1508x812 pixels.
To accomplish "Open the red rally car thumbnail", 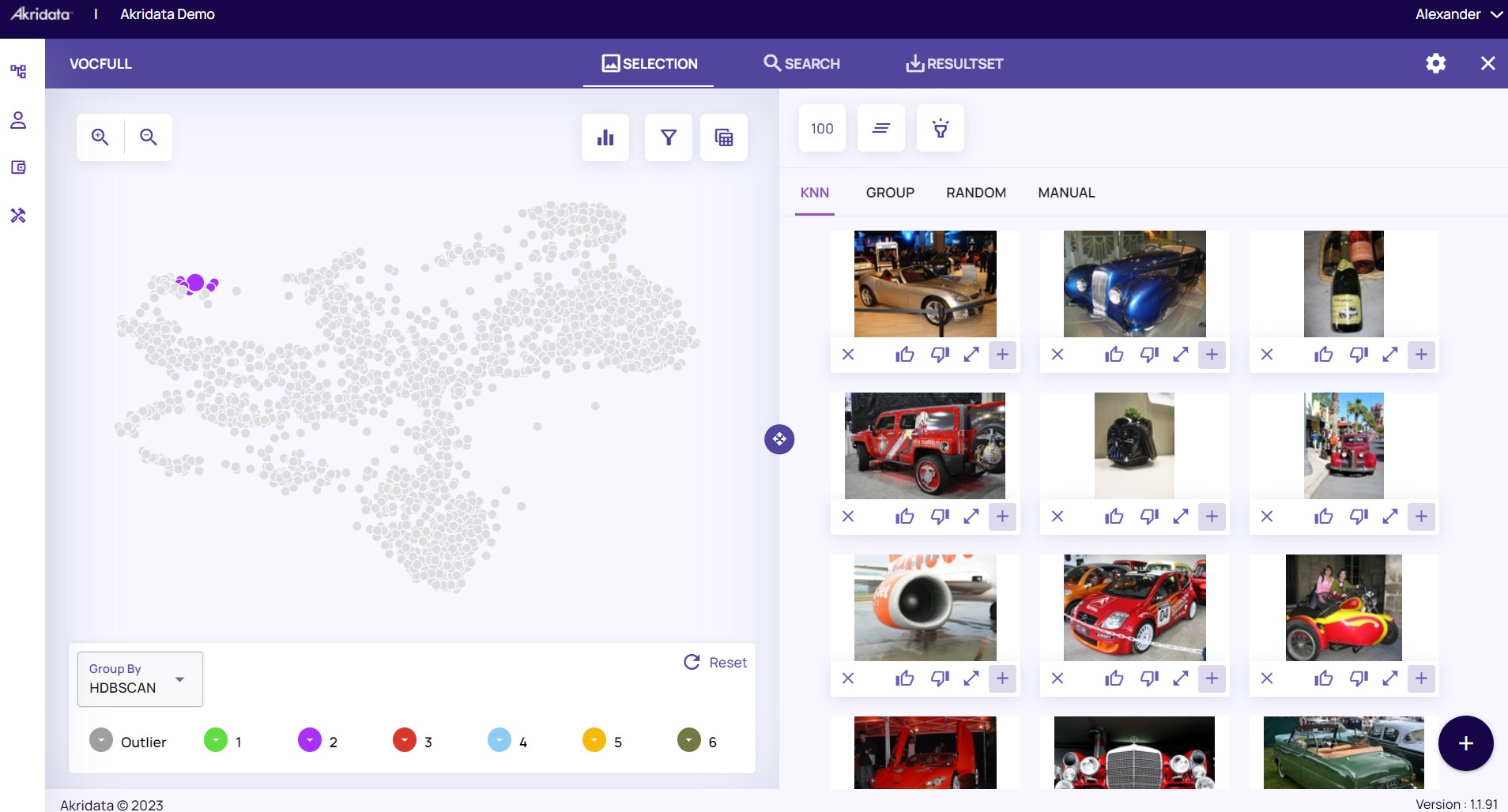I will pyautogui.click(x=1134, y=607).
